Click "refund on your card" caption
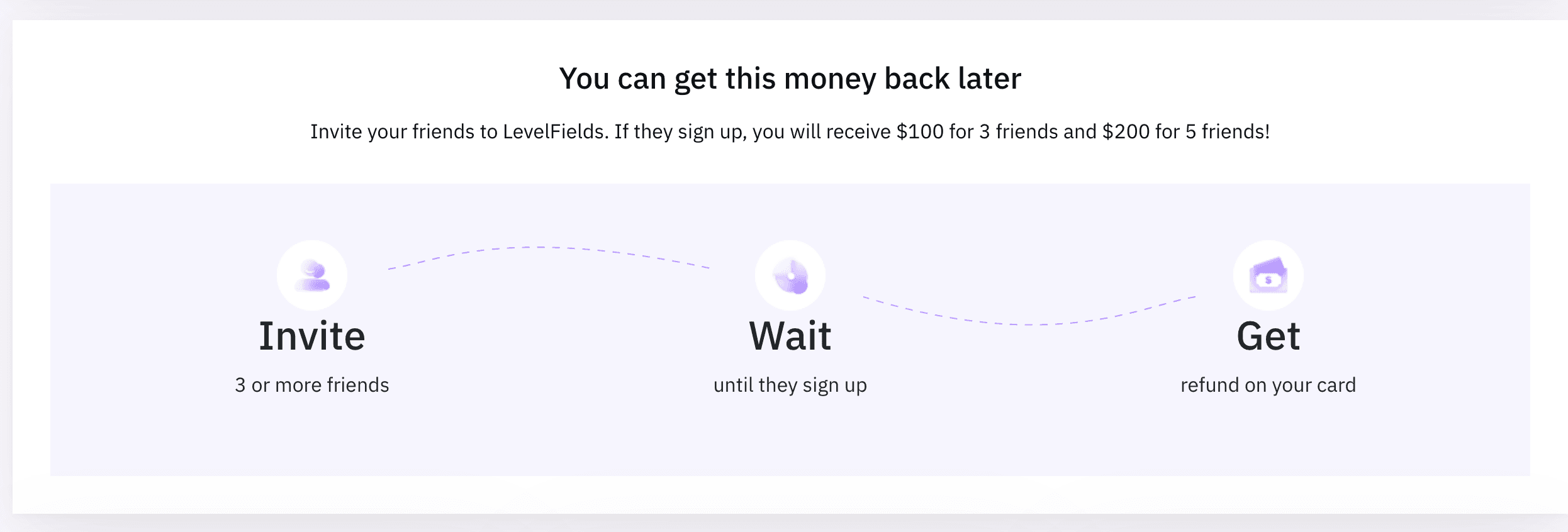Screen dimensions: 1568x532 (x=1268, y=385)
